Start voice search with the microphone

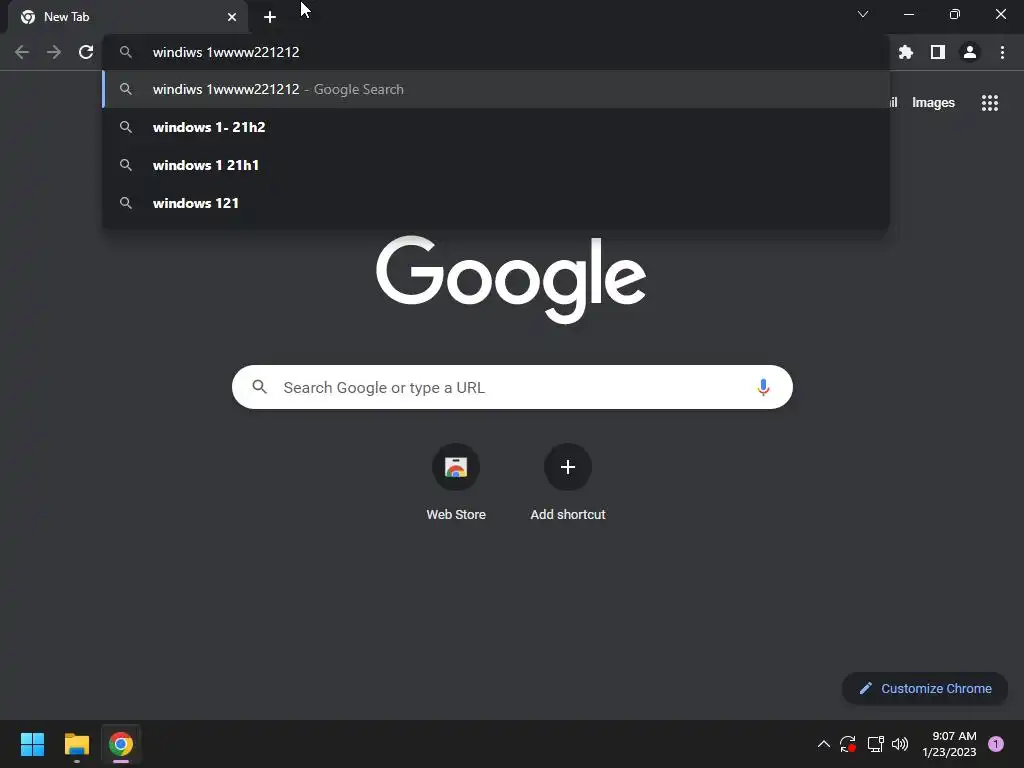[x=763, y=387]
